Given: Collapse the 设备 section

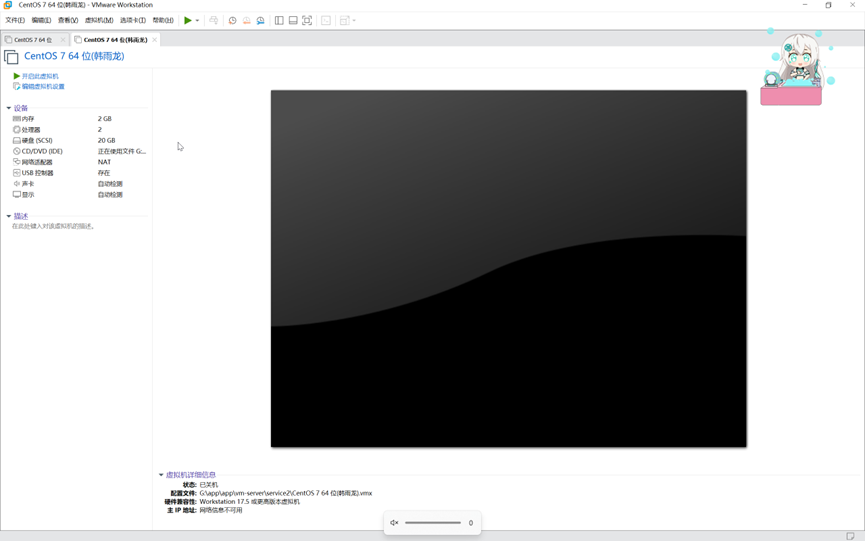Looking at the screenshot, I should coord(9,108).
